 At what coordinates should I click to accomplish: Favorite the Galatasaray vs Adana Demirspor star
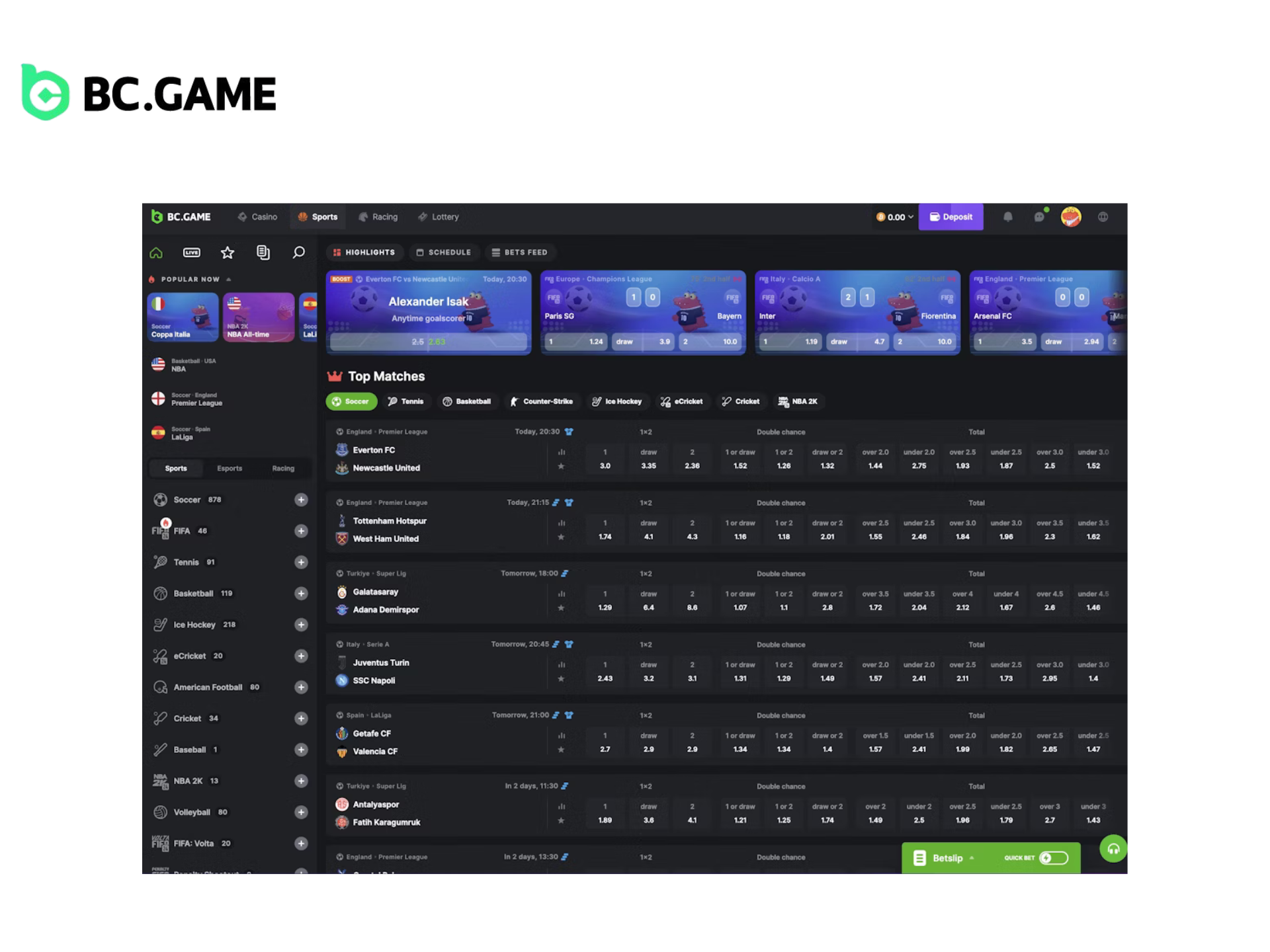coord(562,608)
